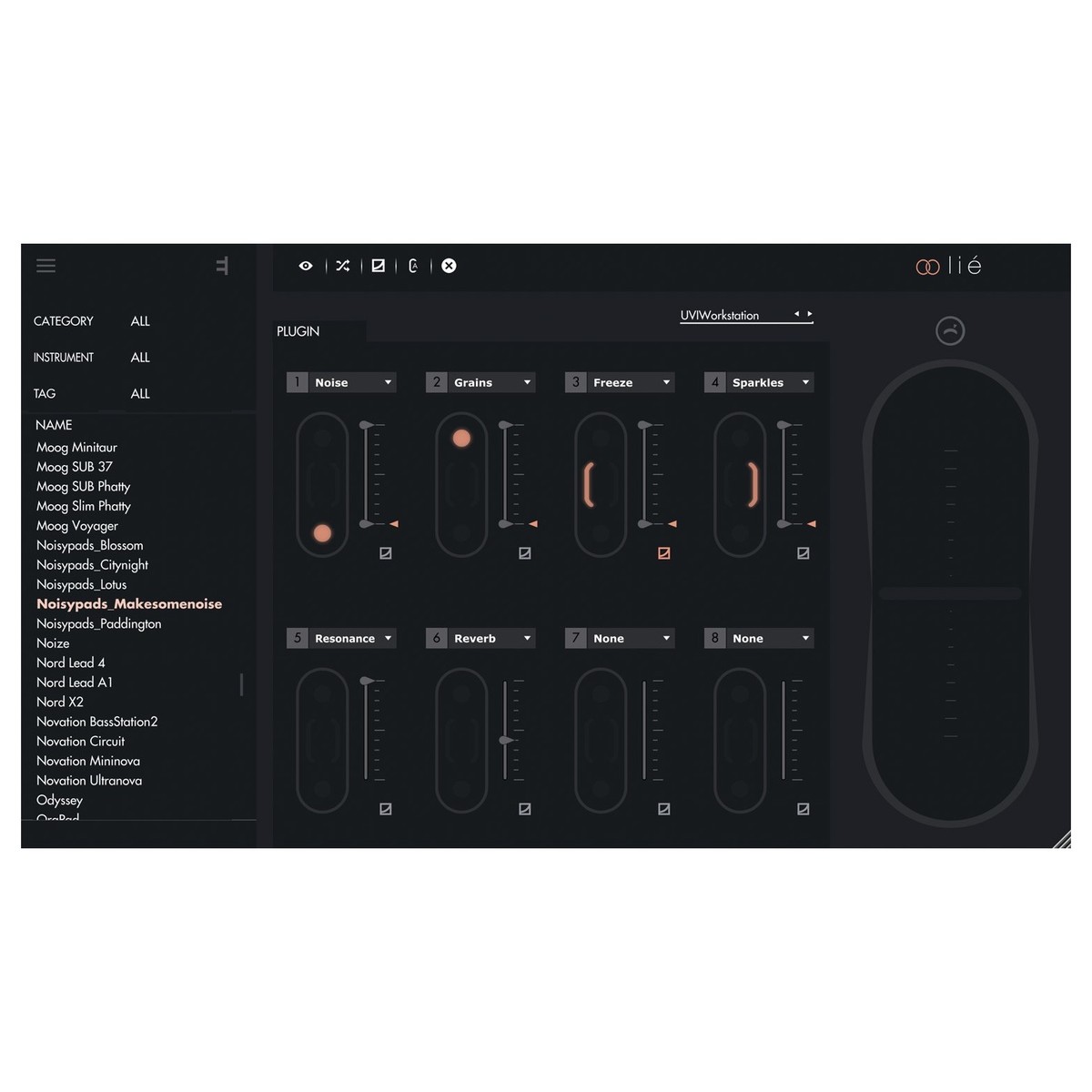Click the orange right bracket in Sparkles pad

click(753, 484)
